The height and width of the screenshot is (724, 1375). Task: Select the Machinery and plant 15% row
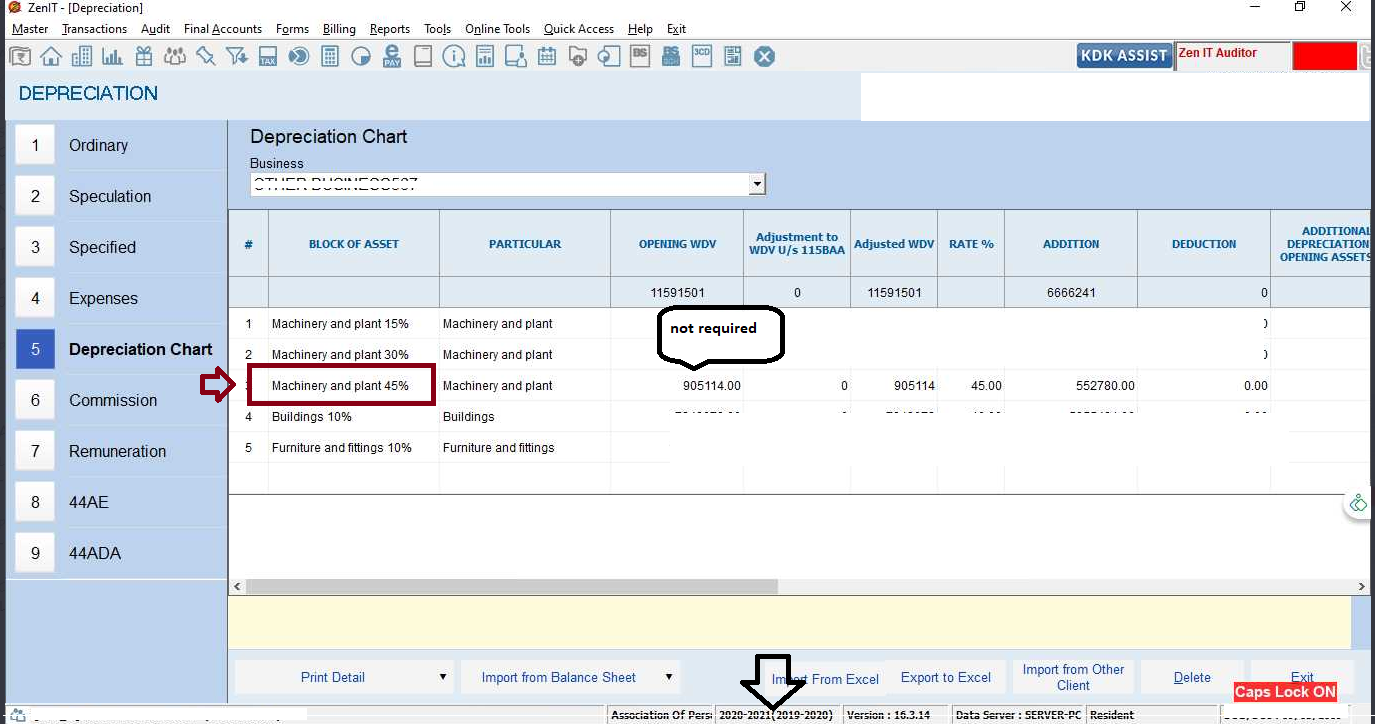pos(798,324)
